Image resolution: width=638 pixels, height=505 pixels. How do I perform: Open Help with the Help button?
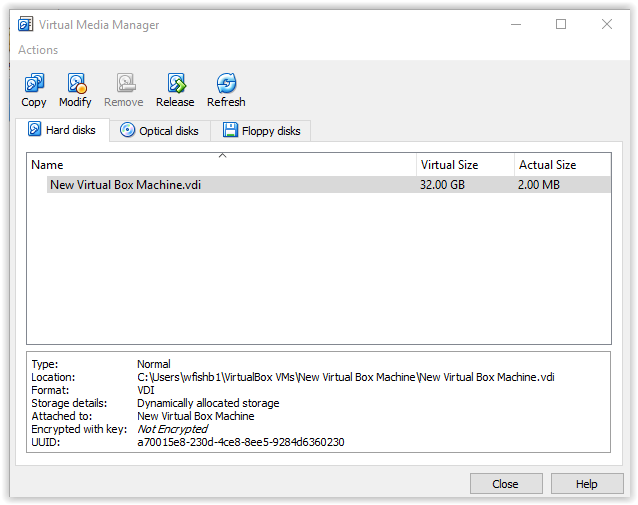coord(586,484)
